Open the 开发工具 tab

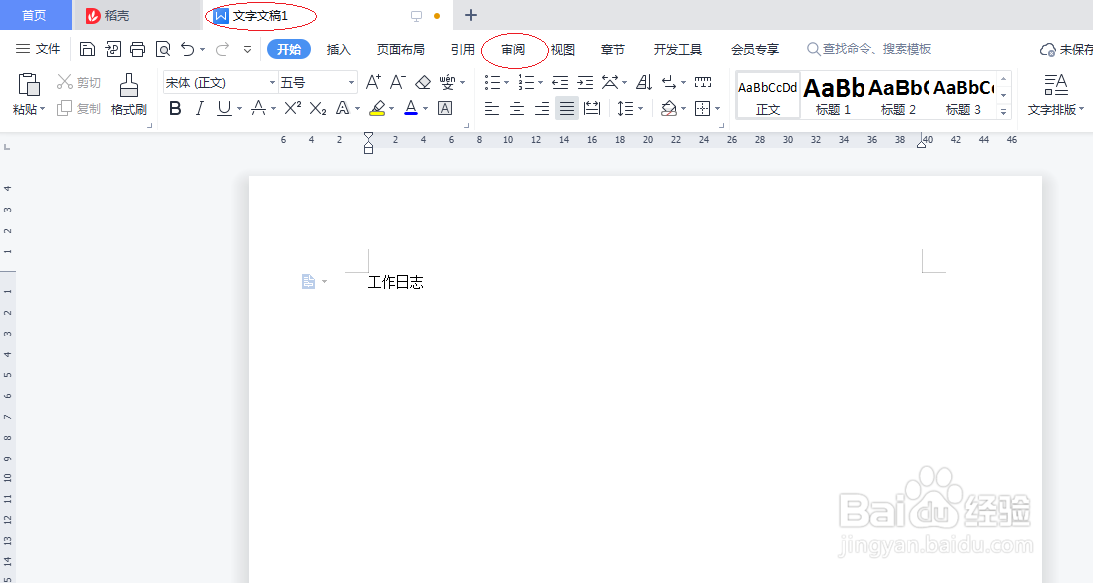(678, 50)
